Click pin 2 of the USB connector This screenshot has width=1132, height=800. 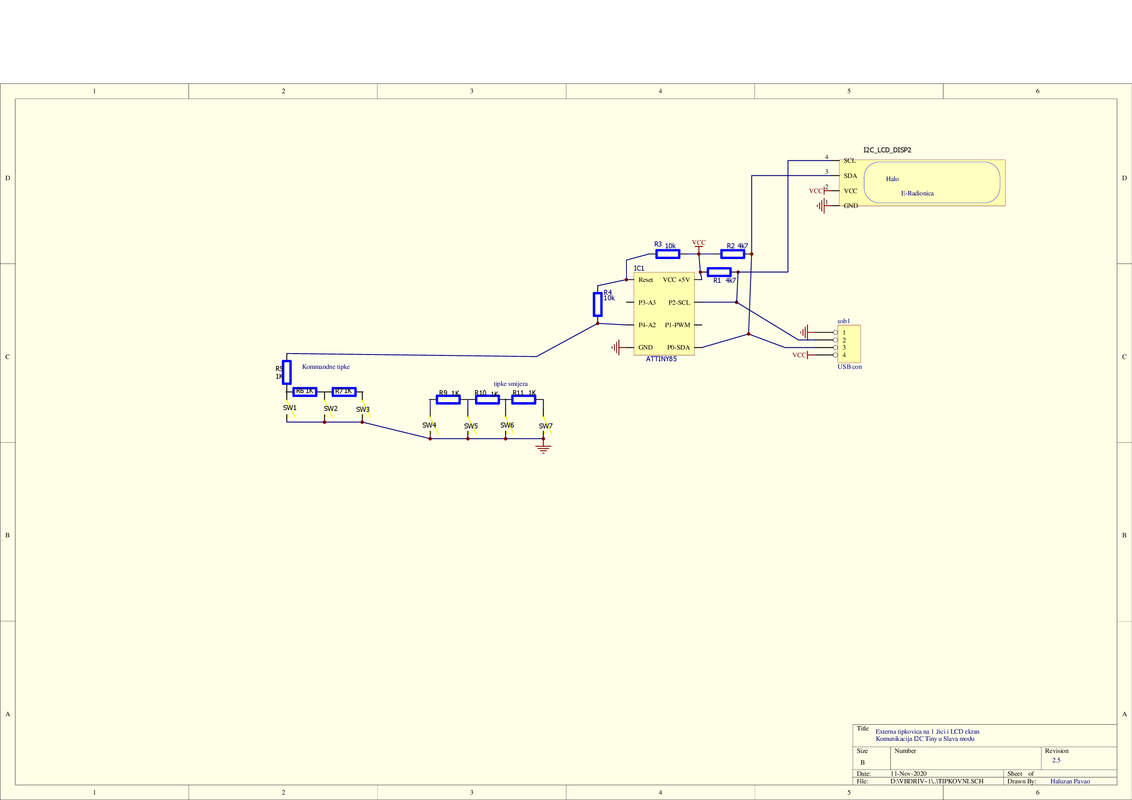pos(836,340)
